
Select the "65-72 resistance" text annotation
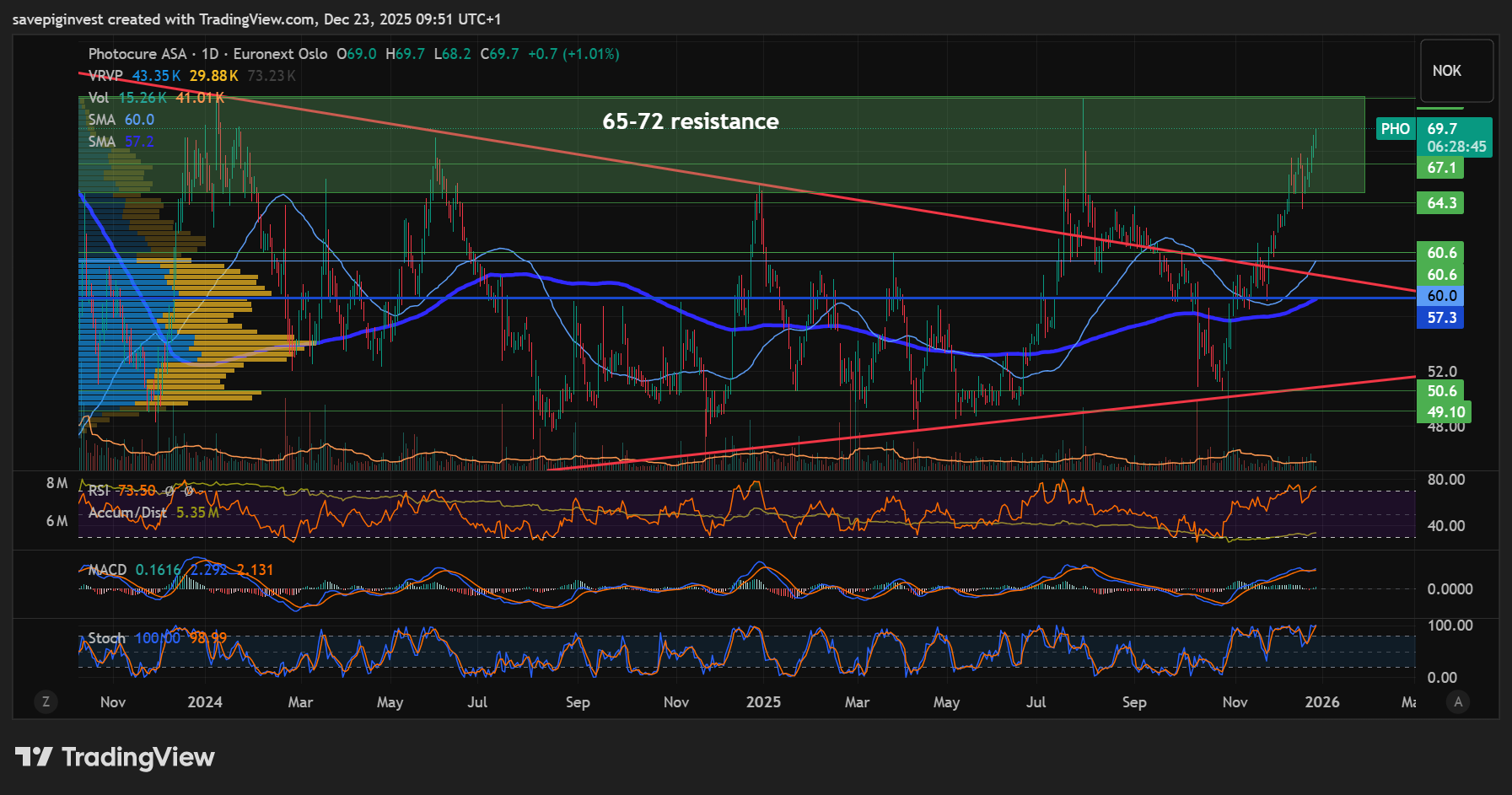(x=690, y=121)
